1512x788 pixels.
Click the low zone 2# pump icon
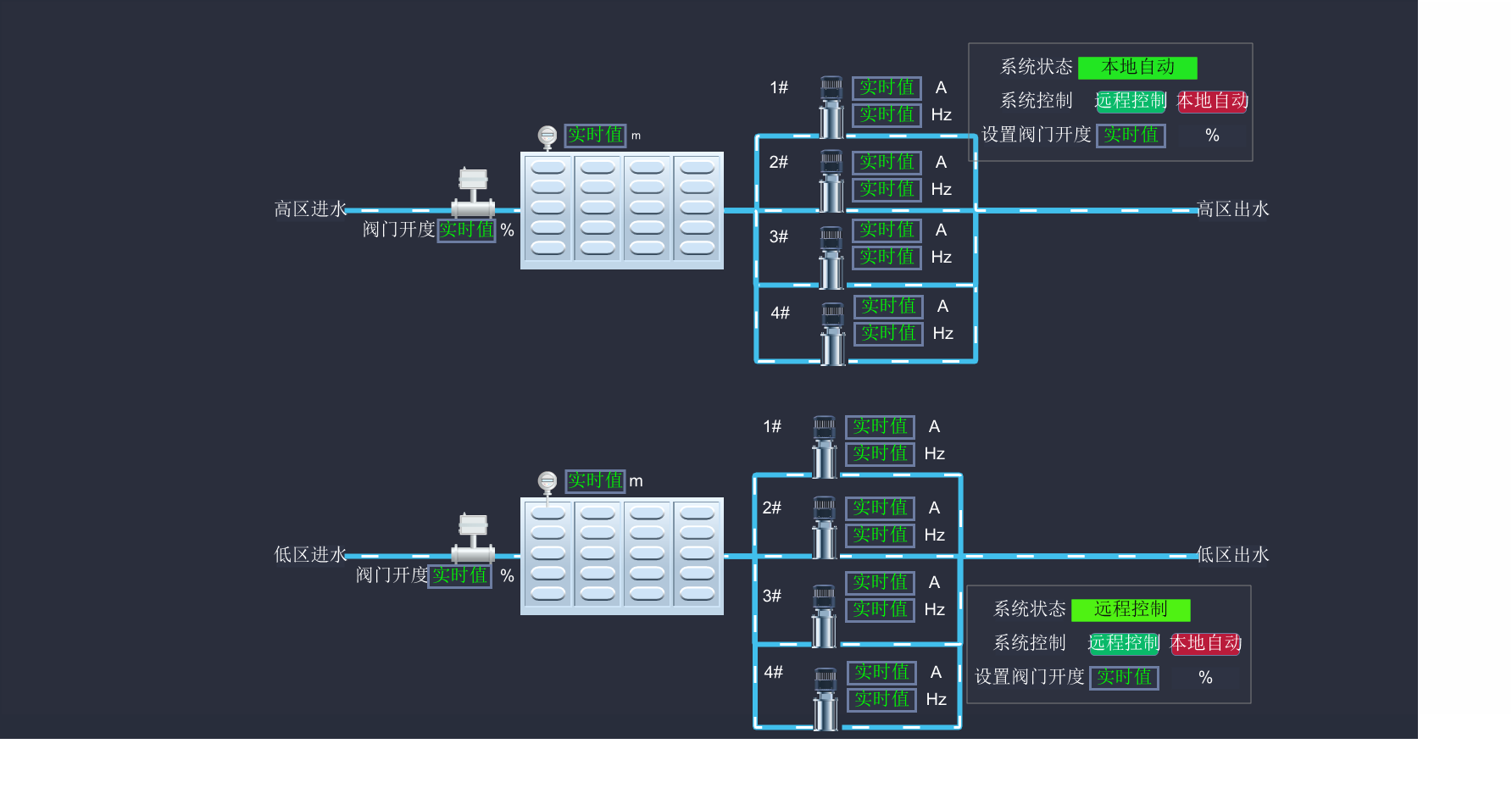824,527
